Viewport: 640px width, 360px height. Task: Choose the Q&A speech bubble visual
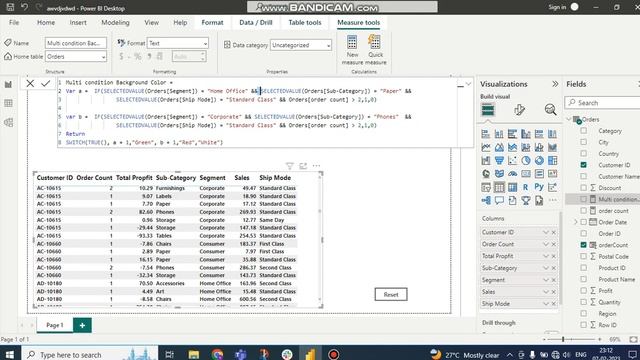coord(499,200)
